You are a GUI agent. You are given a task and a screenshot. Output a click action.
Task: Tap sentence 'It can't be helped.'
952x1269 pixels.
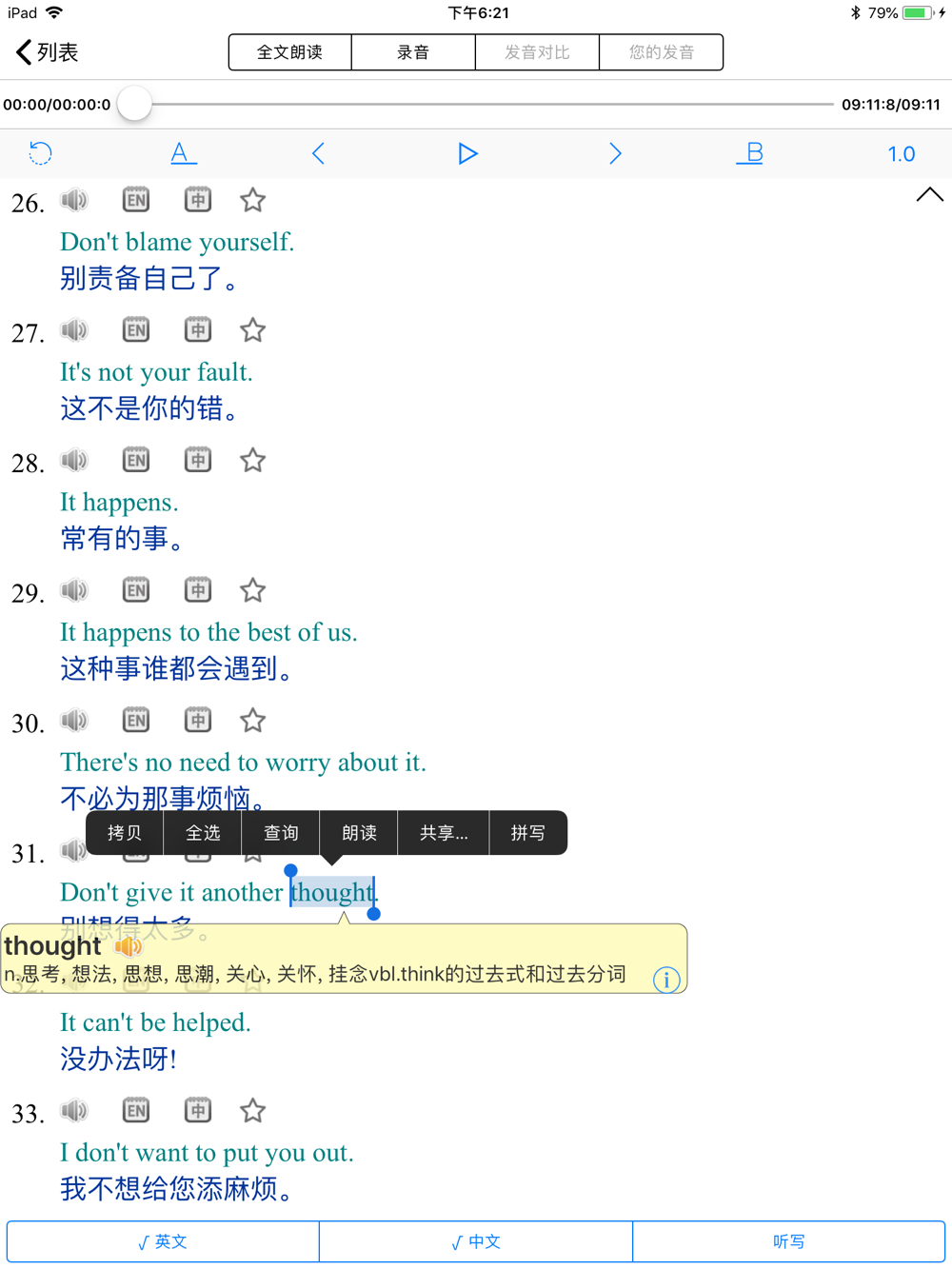click(155, 1022)
